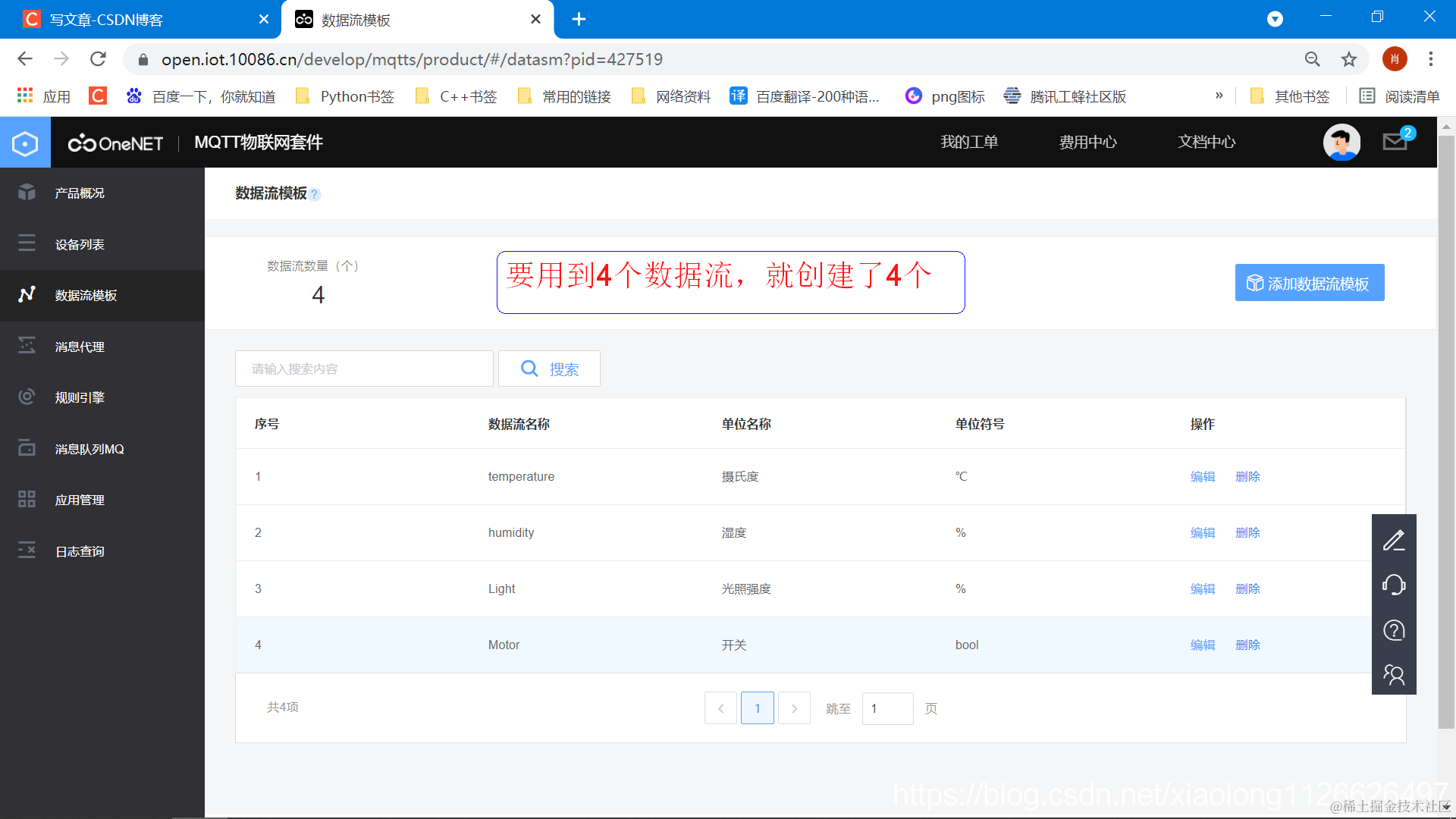
Task: Open the mail notifications envelope icon
Action: tap(1395, 142)
